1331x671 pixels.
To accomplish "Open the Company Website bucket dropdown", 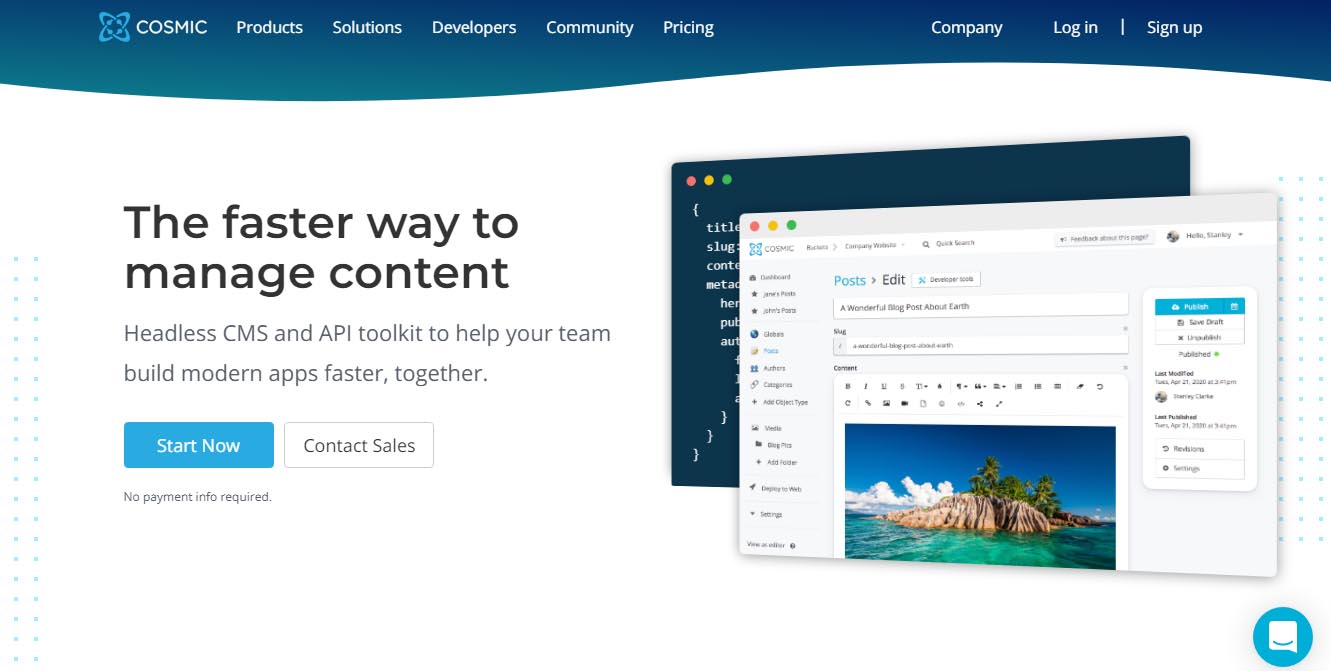I will click(x=875, y=244).
